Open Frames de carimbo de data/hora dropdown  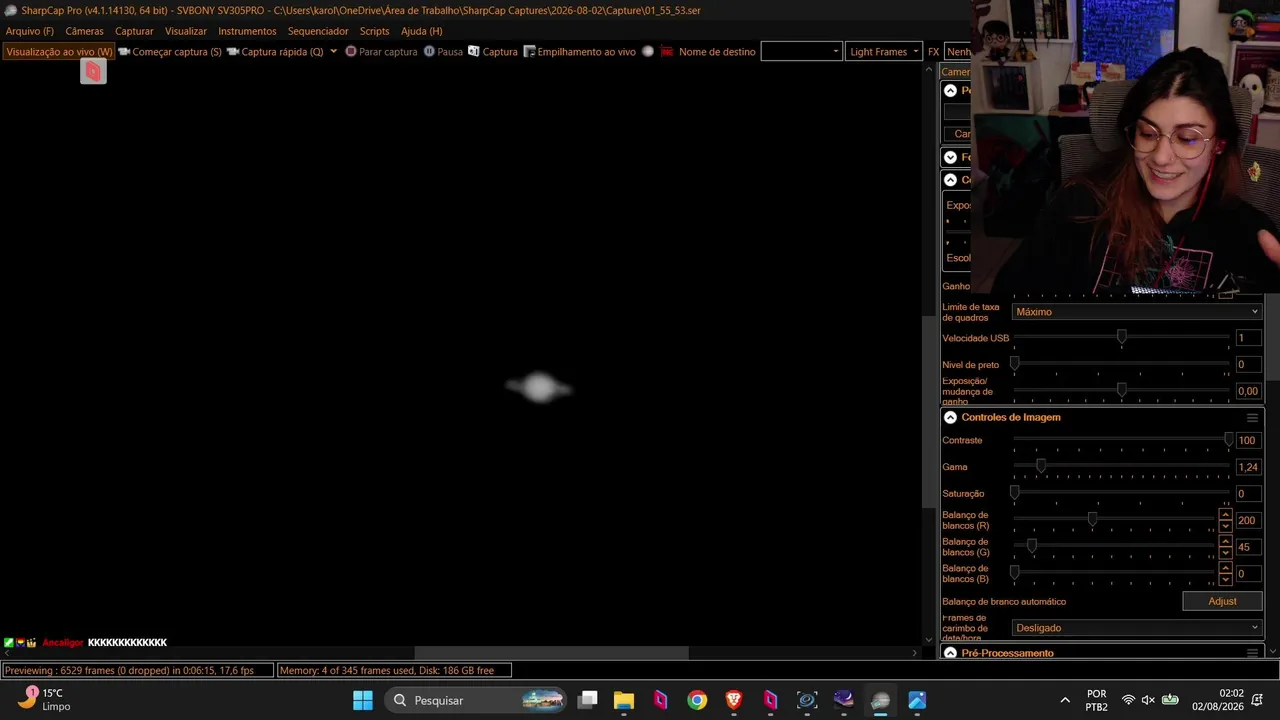coord(1137,628)
